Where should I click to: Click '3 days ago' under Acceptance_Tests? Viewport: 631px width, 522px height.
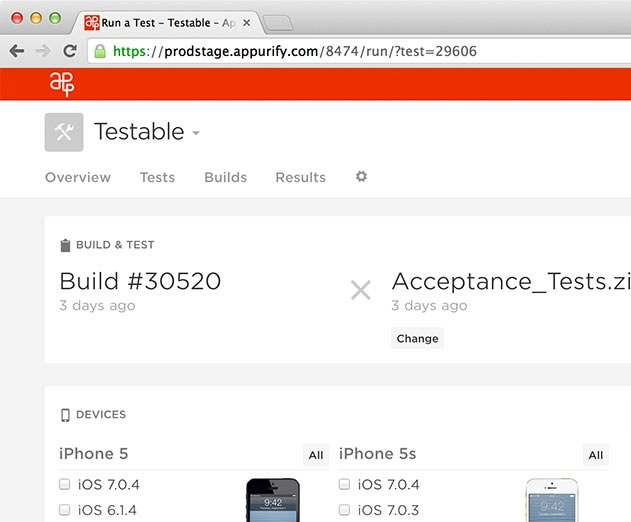(429, 306)
